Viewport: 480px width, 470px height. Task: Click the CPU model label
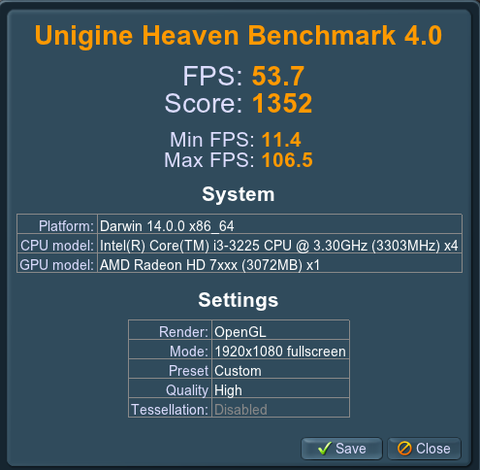pyautogui.click(x=57, y=246)
